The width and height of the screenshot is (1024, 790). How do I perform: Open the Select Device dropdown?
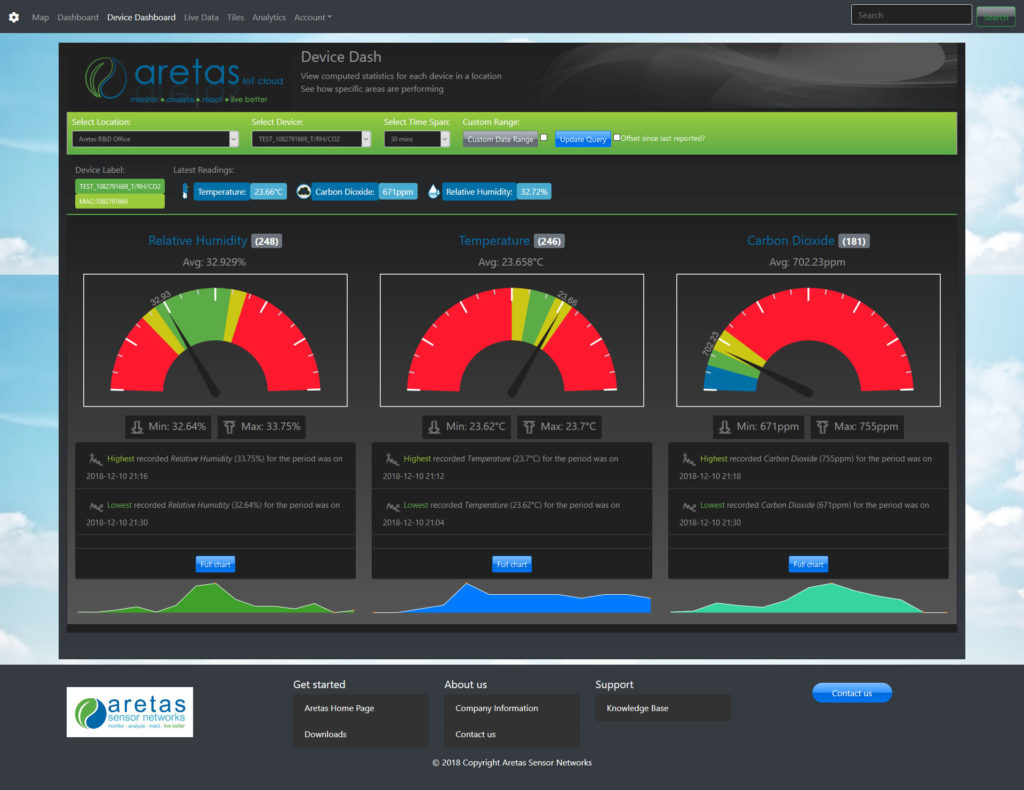(x=312, y=139)
